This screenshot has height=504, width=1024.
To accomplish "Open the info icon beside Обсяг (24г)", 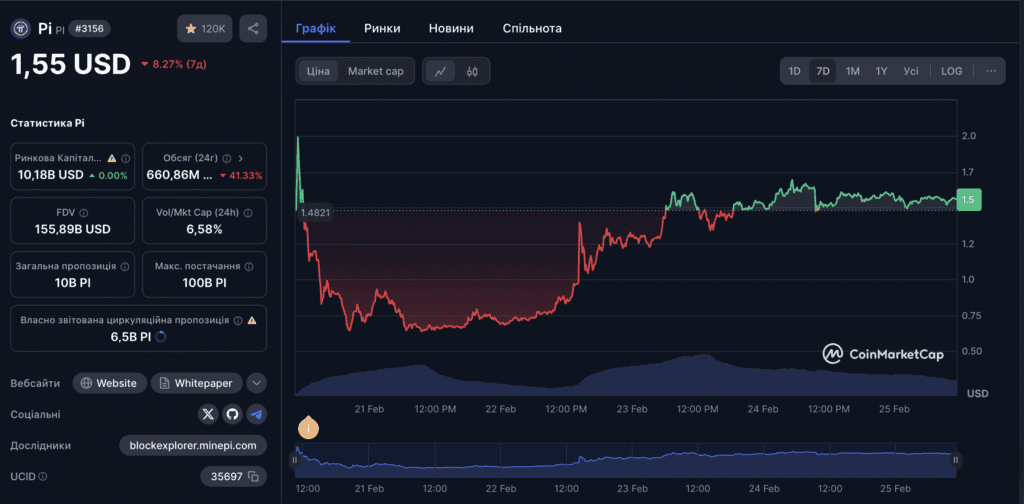I will point(227,158).
